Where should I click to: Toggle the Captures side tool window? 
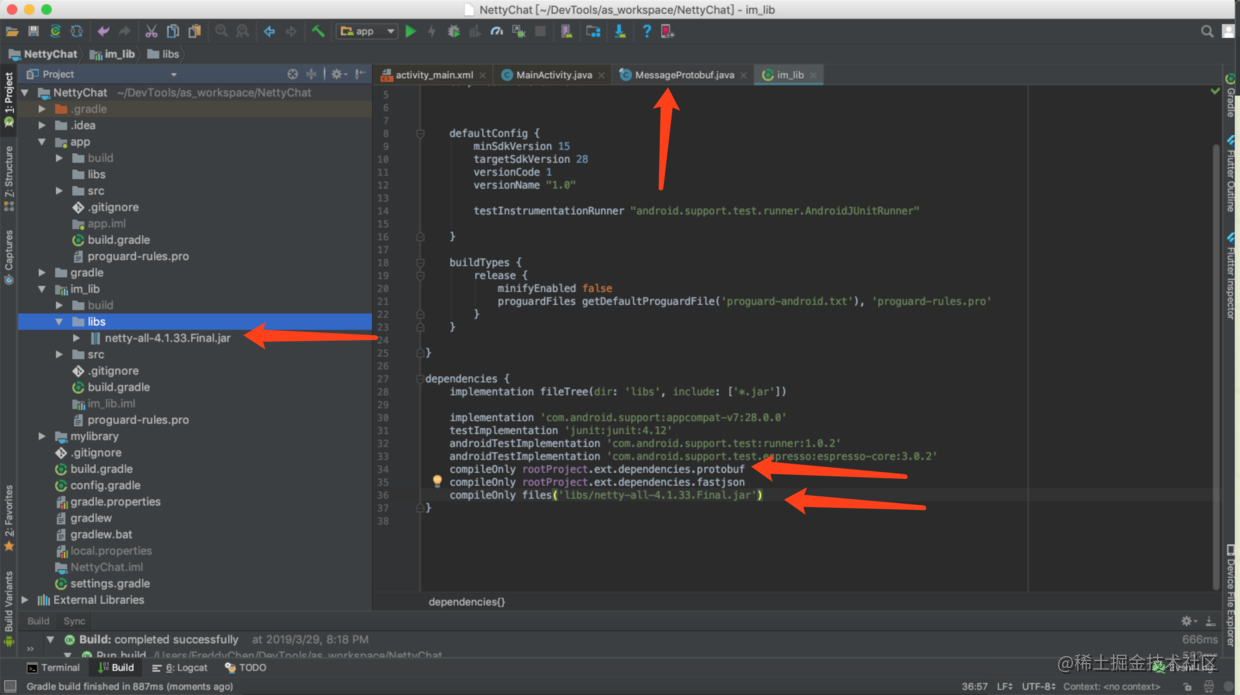point(9,257)
